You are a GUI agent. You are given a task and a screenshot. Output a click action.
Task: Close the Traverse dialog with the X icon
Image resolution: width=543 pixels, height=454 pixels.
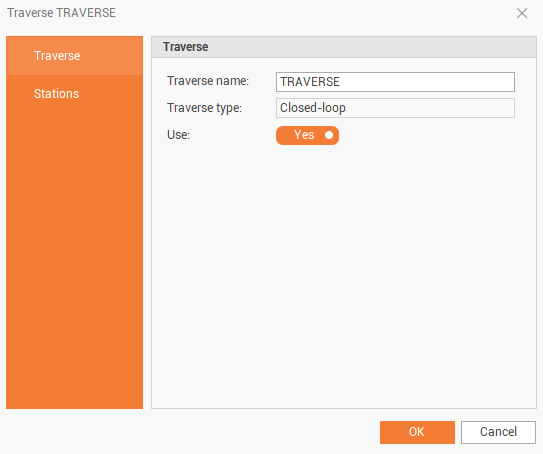coord(522,14)
